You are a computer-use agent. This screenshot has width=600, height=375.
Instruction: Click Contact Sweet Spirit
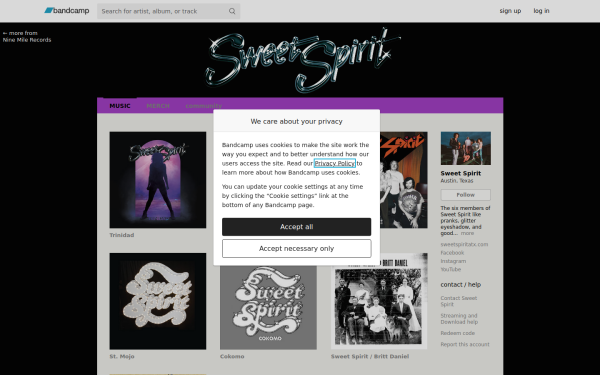(x=459, y=301)
